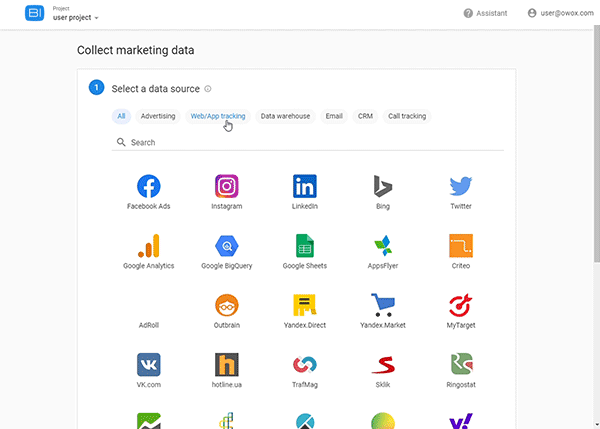Choose the Instagram data source icon

pos(227,186)
